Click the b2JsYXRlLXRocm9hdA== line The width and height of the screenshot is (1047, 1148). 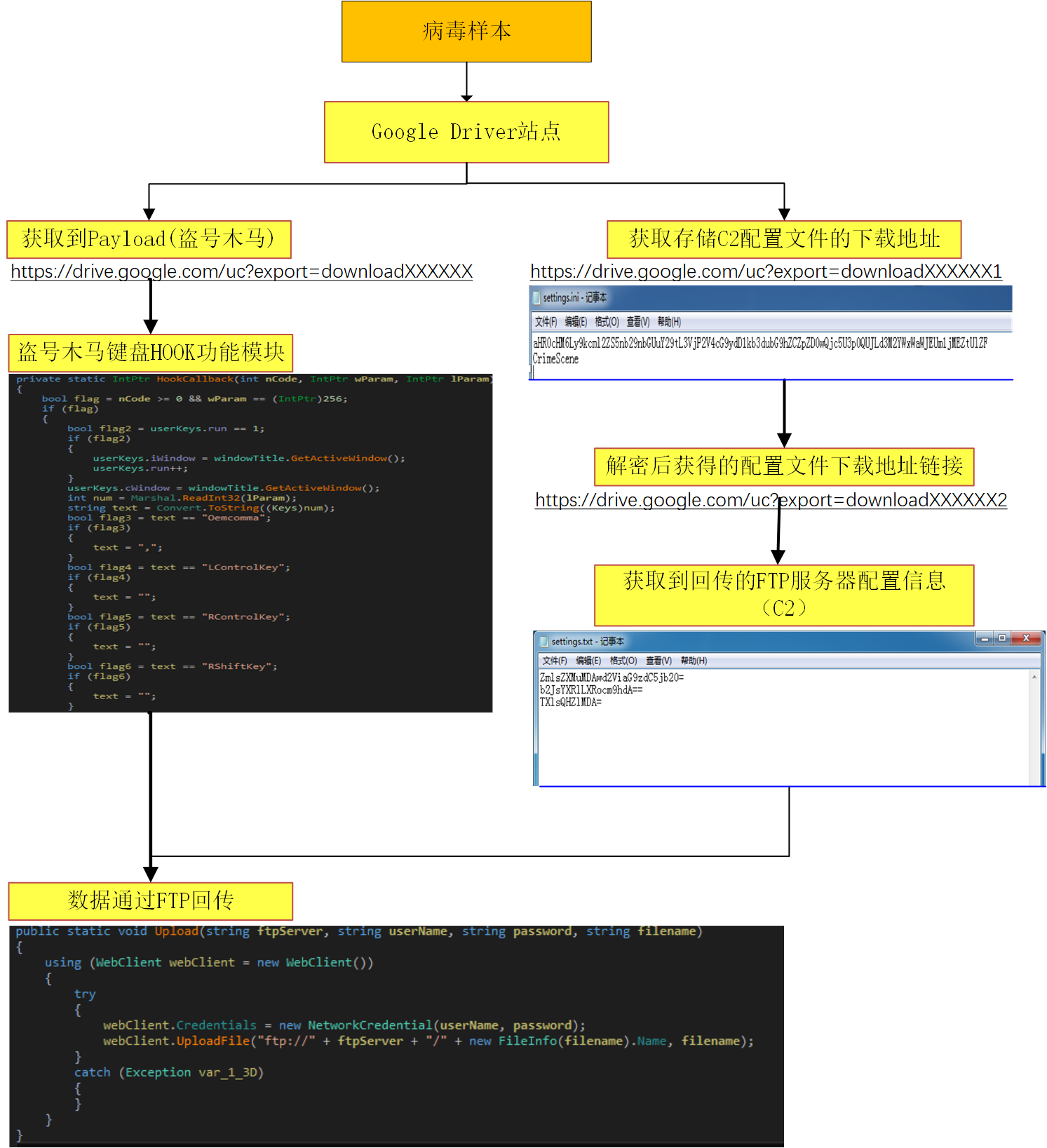tap(591, 689)
